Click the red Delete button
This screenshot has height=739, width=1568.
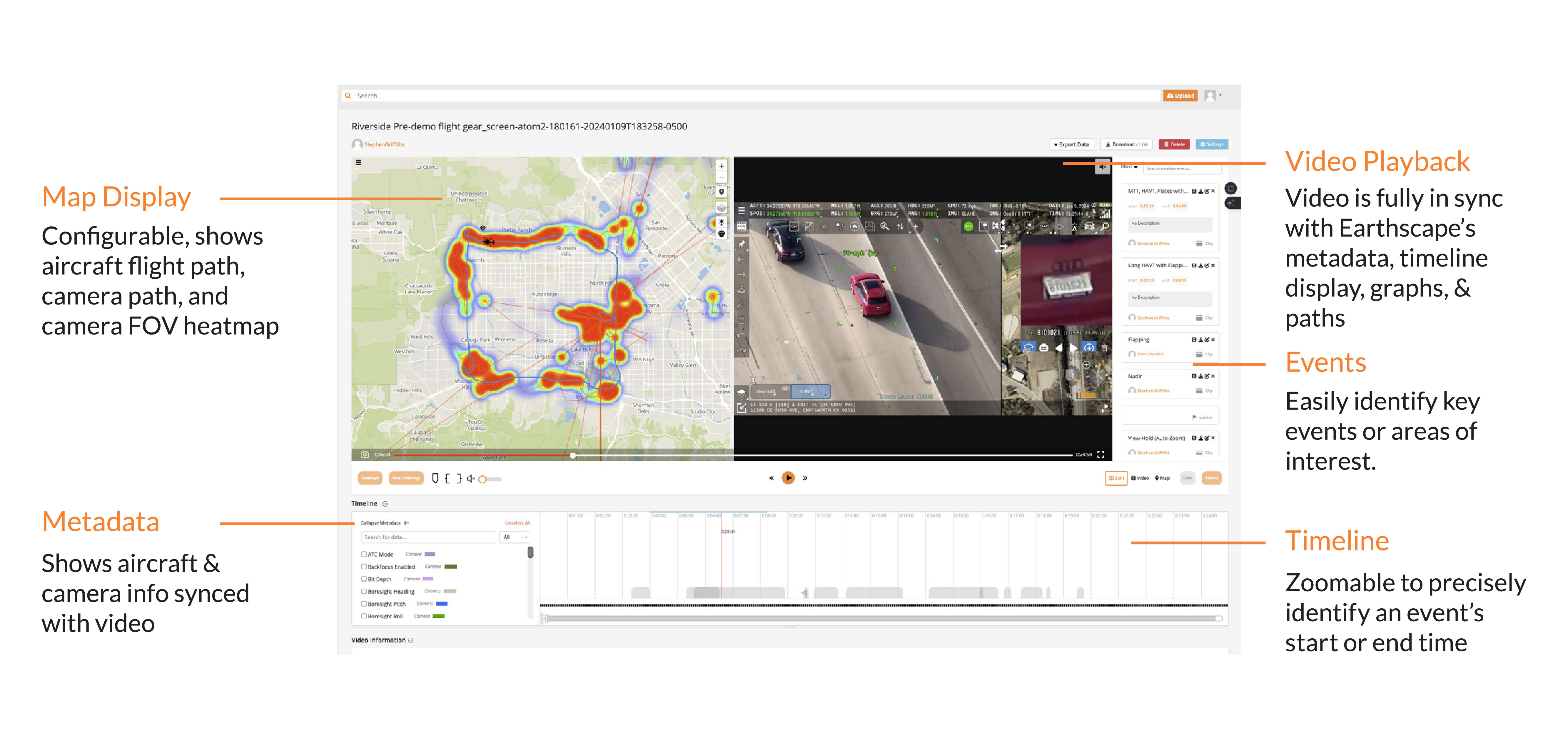click(1174, 144)
